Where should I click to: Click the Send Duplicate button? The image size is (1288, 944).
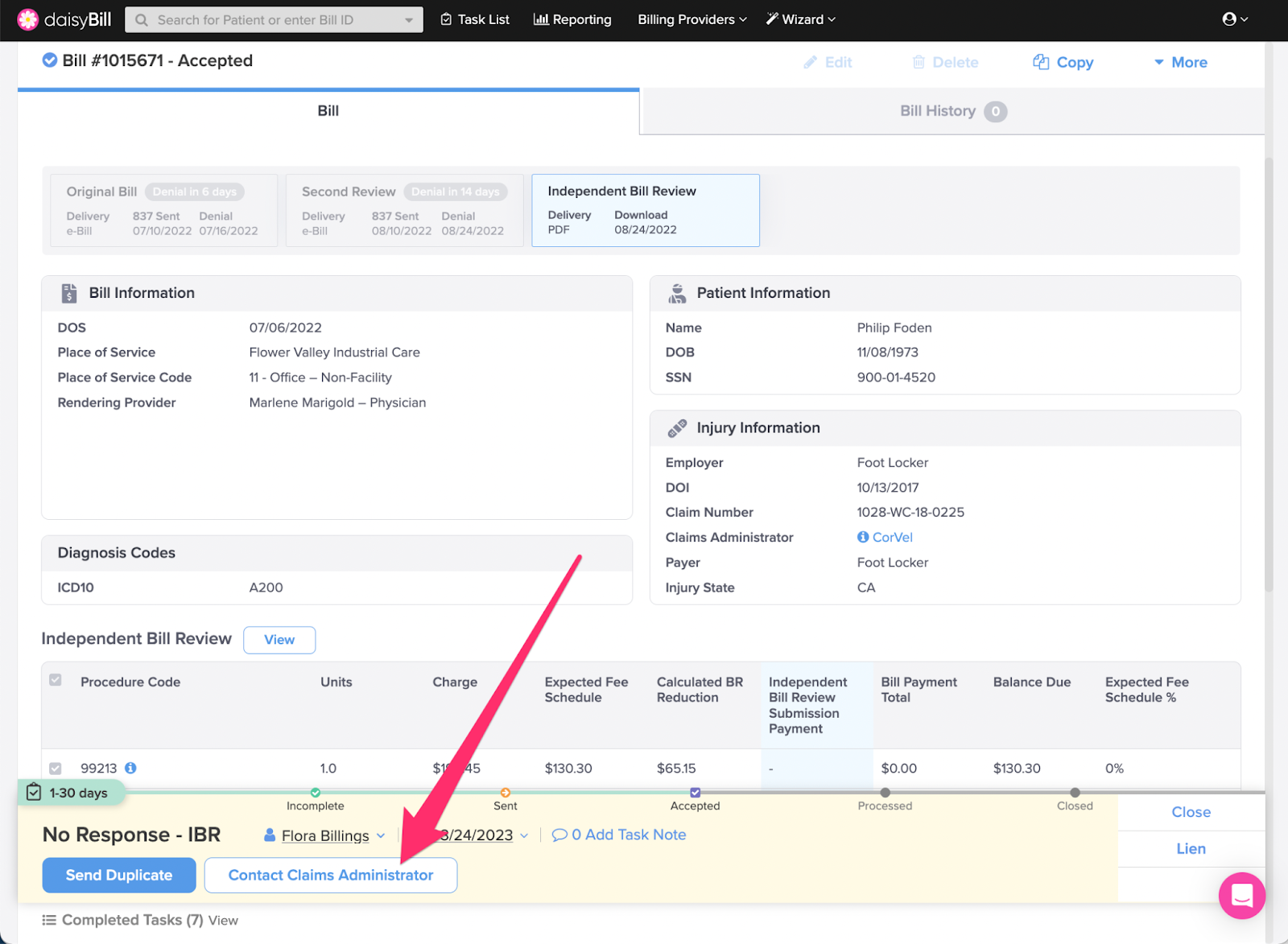(x=119, y=875)
